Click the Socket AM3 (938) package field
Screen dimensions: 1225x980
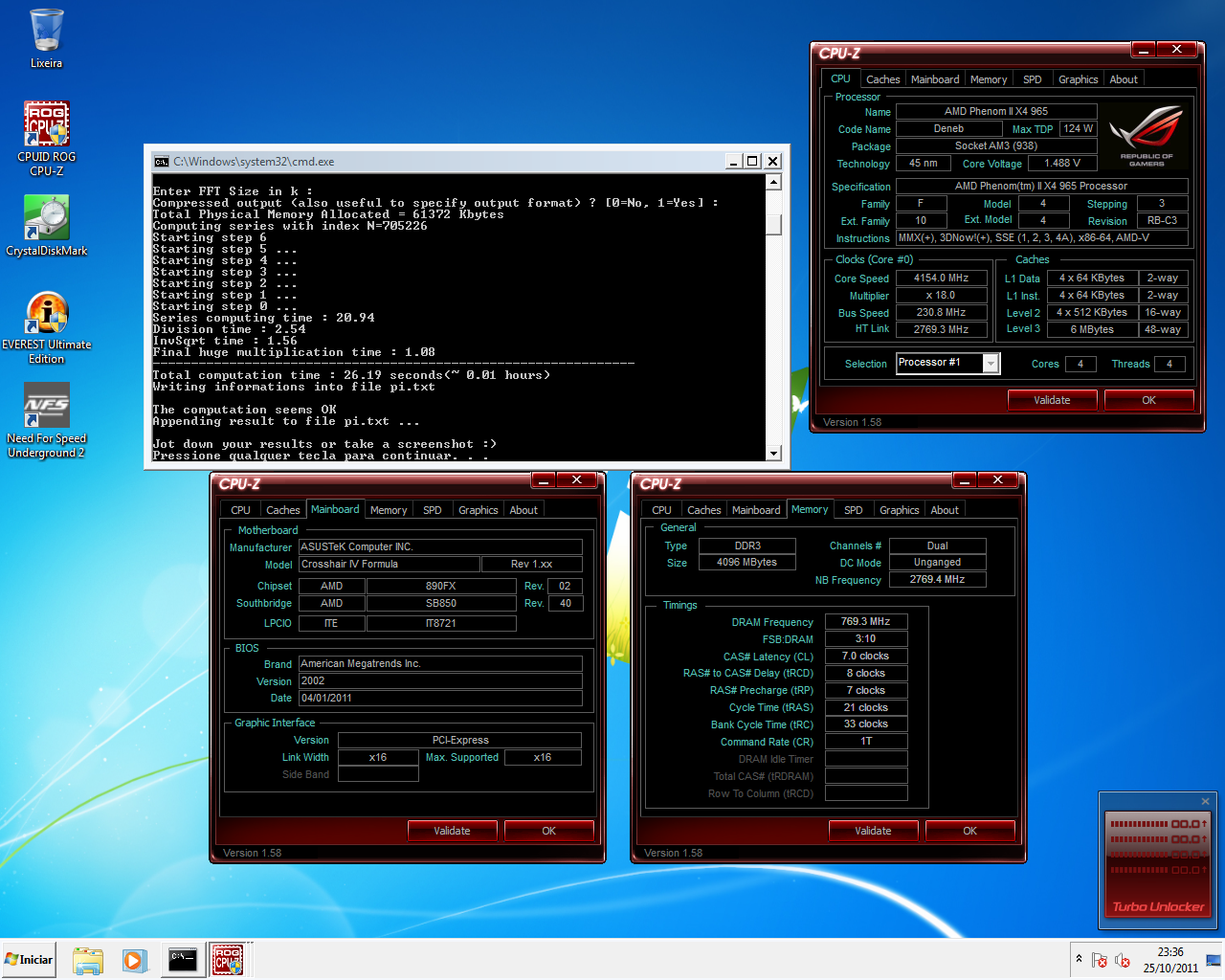click(995, 146)
